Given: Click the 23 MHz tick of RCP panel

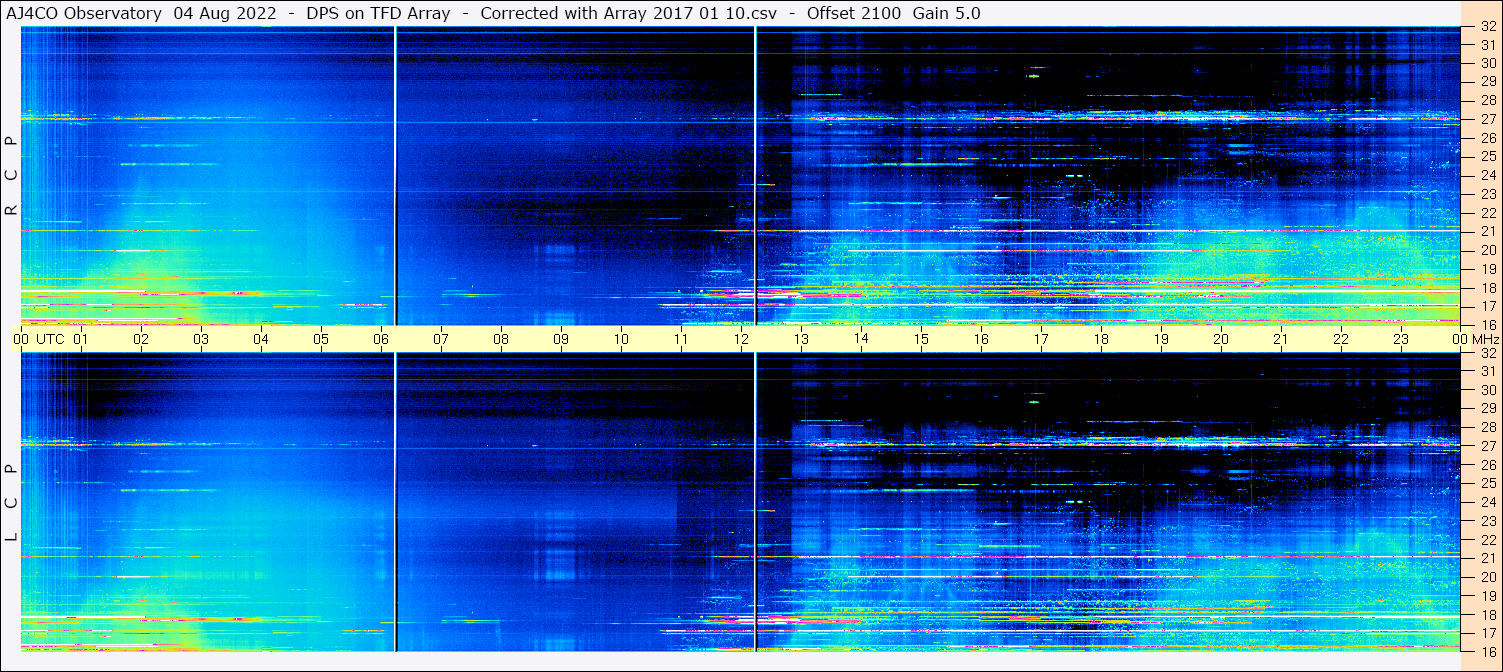Looking at the screenshot, I should (1488, 194).
